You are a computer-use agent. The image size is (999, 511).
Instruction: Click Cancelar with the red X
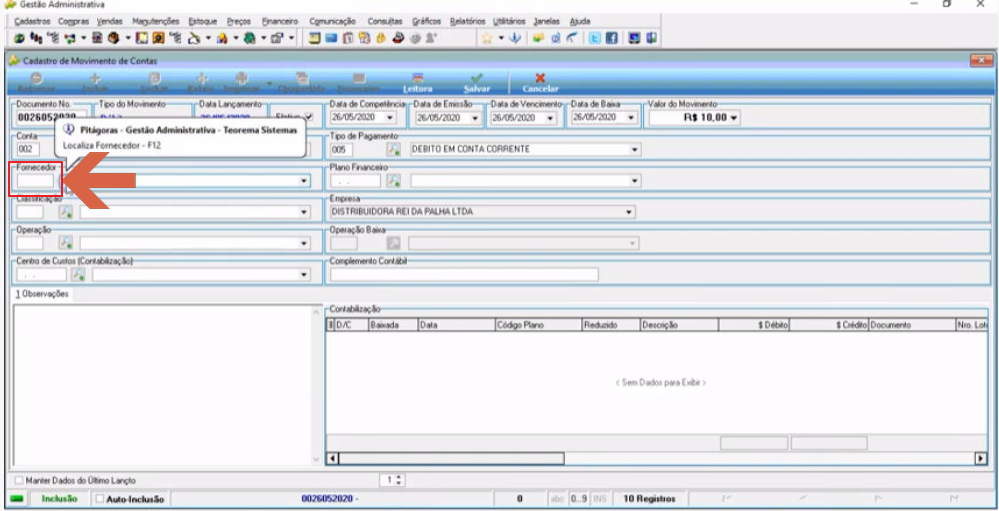540,82
